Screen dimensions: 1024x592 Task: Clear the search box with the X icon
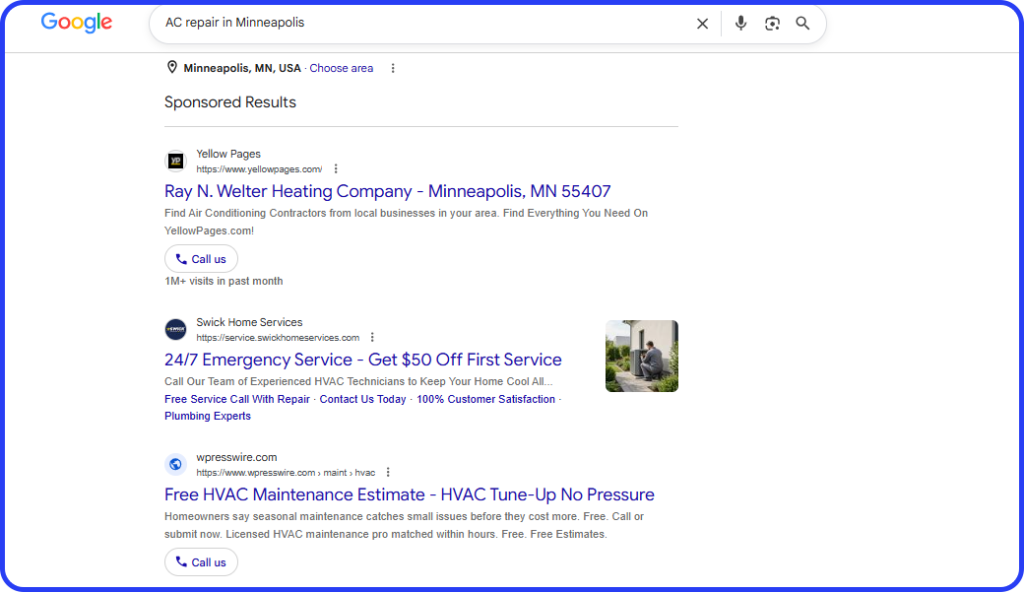702,24
